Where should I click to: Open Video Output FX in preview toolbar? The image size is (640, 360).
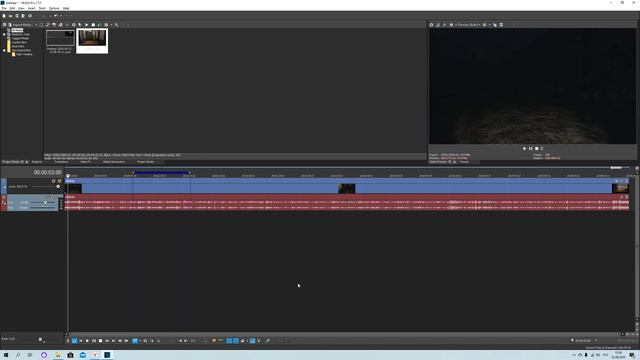coord(444,25)
